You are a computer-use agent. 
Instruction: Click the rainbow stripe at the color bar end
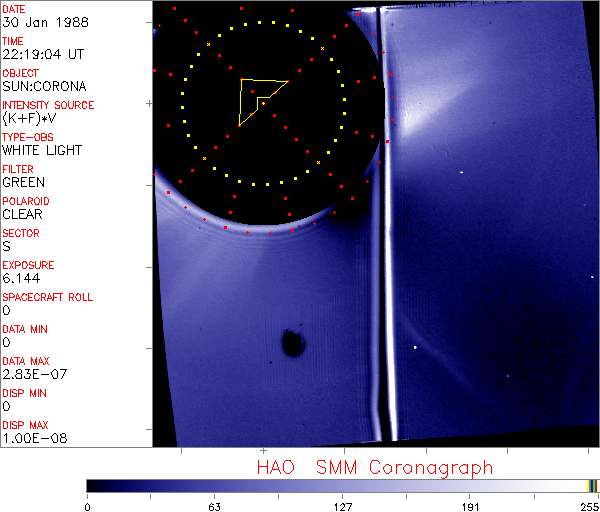coord(593,485)
